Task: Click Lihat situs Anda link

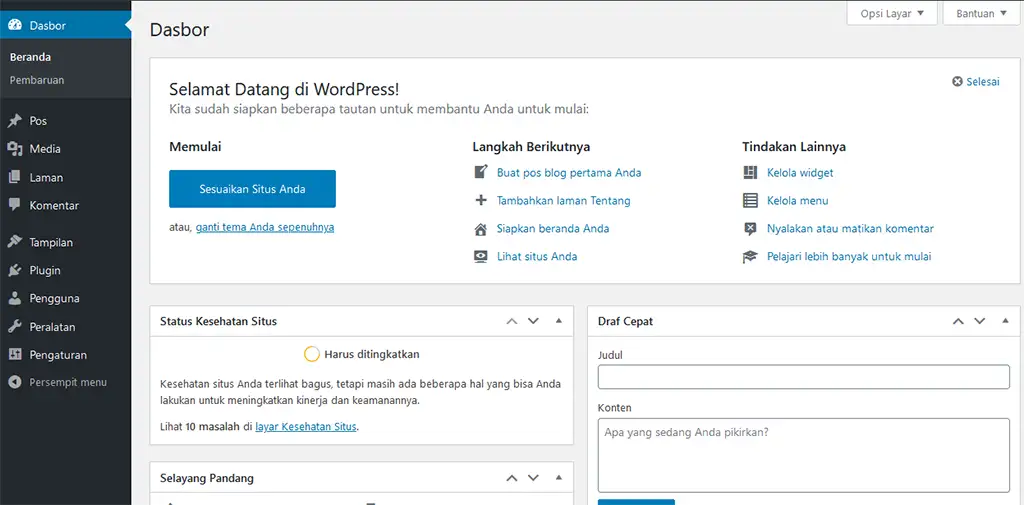Action: point(537,256)
